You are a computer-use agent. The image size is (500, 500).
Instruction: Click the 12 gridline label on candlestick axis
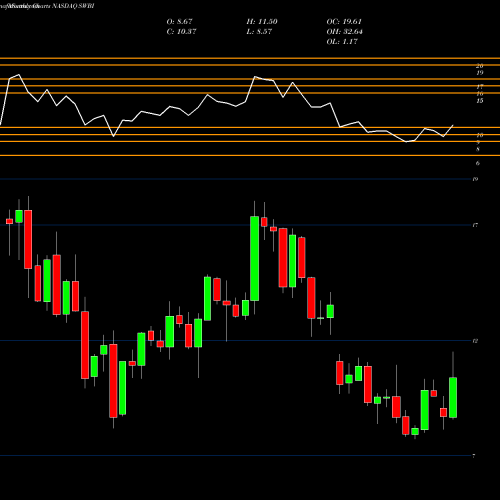coord(475,341)
